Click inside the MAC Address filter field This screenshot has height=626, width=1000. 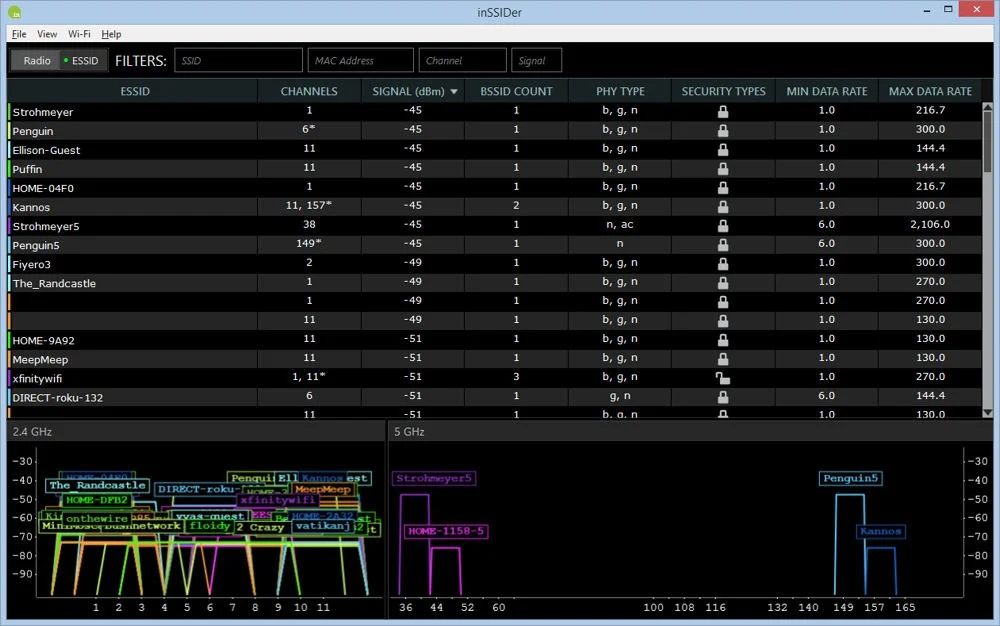(x=360, y=60)
